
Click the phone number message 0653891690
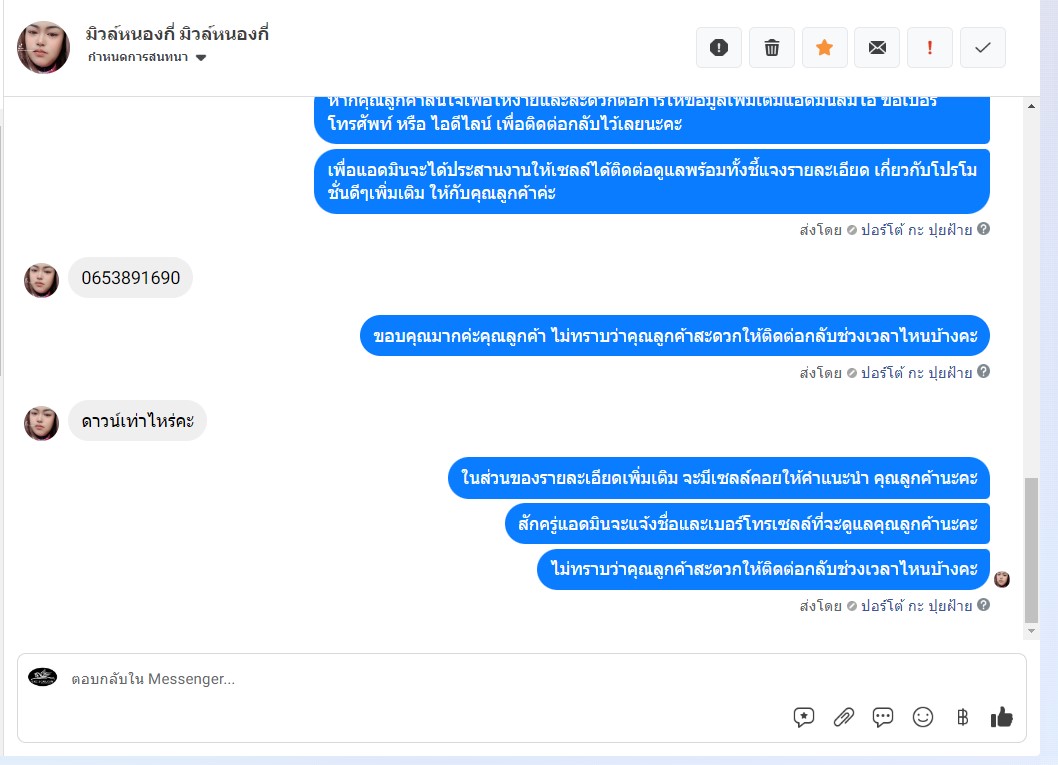pyautogui.click(x=130, y=278)
